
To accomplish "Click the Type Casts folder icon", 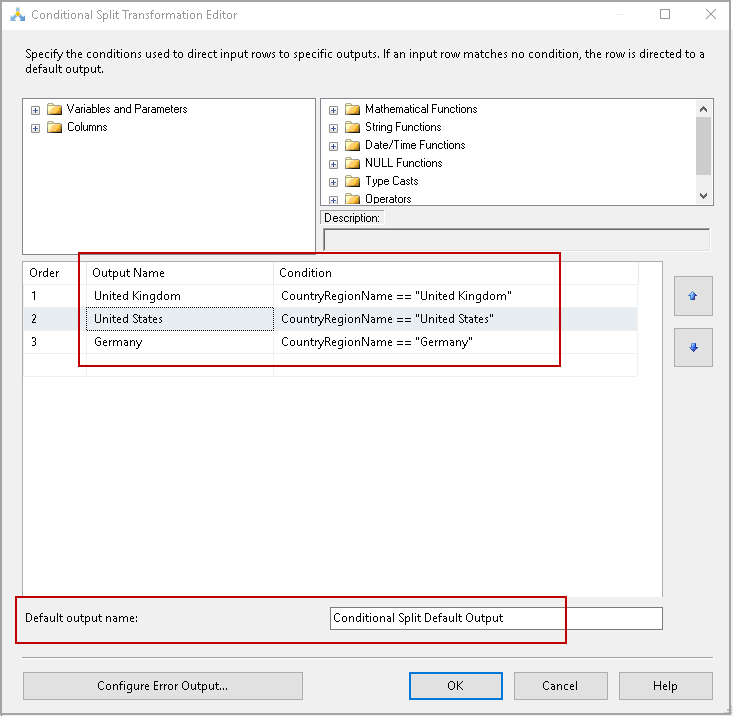I will (x=352, y=181).
